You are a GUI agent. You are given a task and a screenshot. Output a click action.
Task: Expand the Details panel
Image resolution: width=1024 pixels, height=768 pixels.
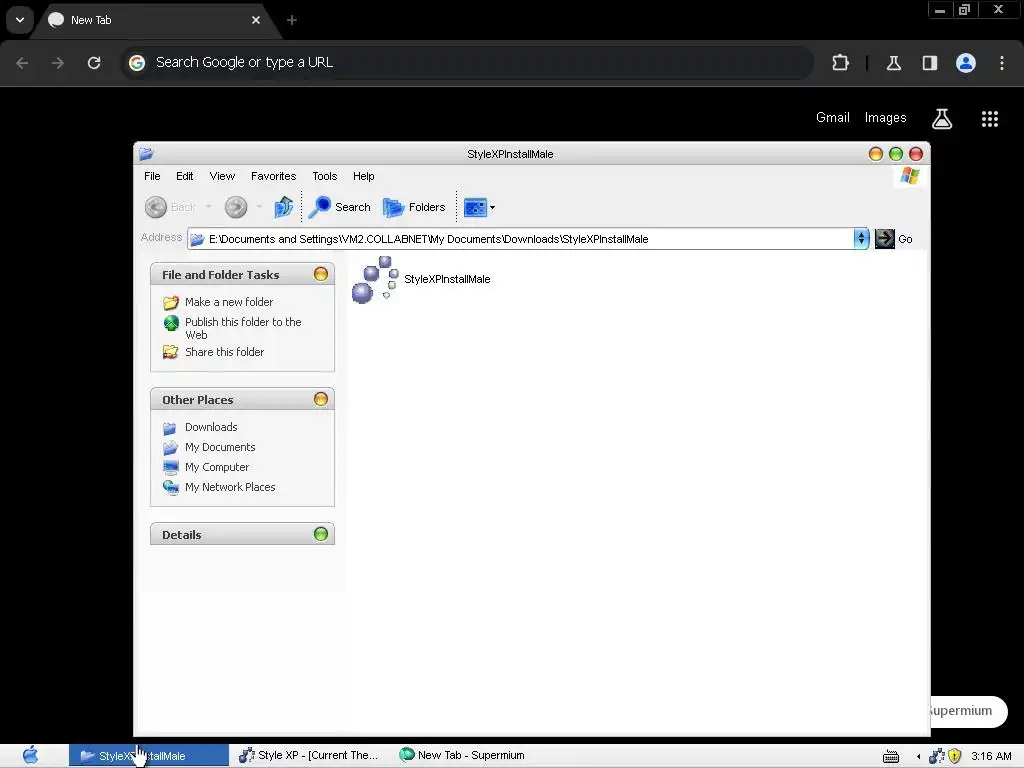coord(321,534)
